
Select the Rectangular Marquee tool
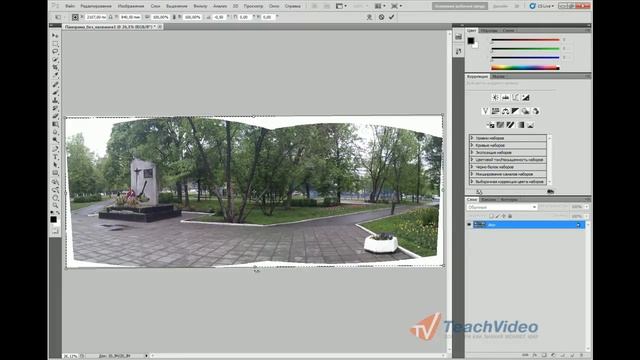coord(55,44)
